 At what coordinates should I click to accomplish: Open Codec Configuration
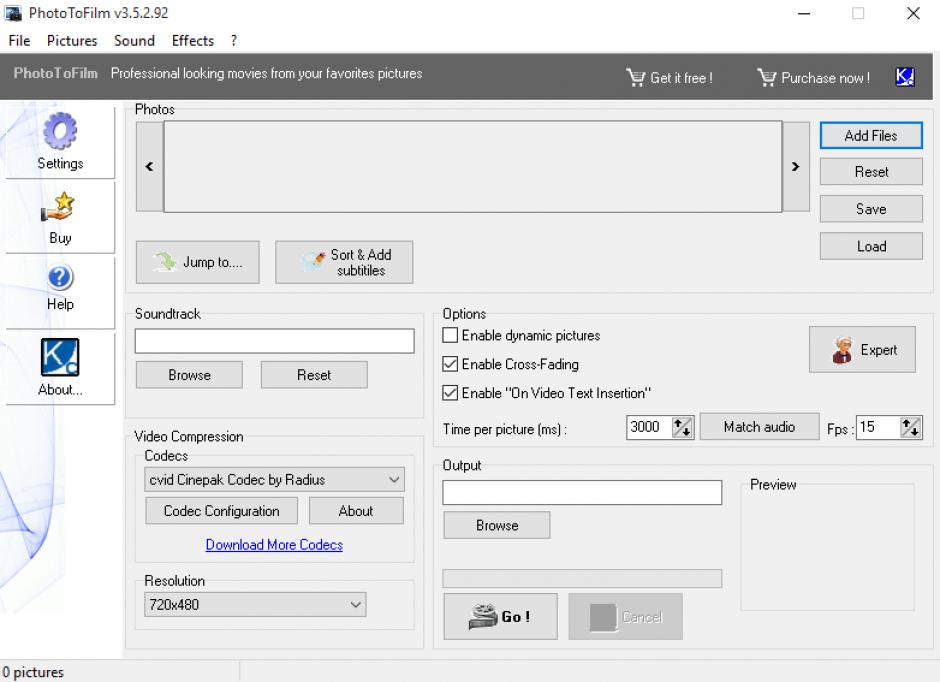(x=221, y=511)
